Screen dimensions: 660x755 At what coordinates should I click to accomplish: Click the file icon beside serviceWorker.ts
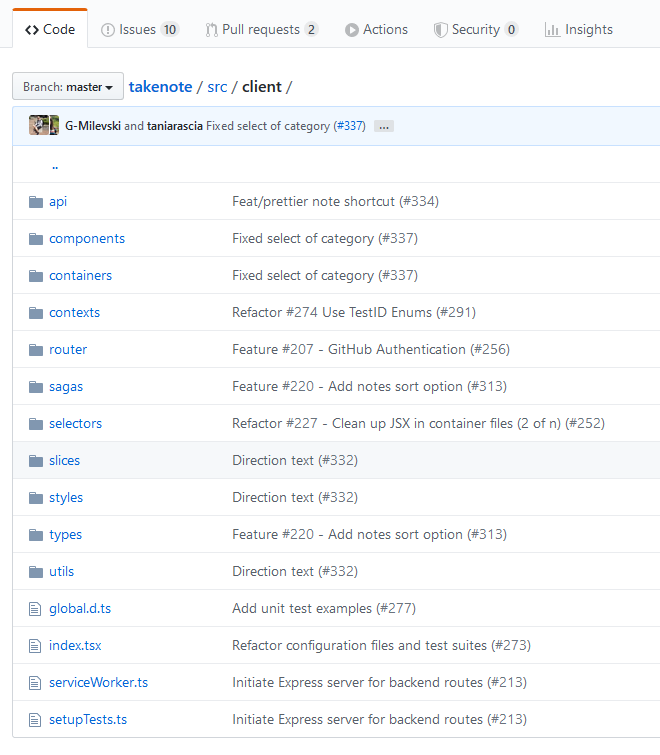click(x=36, y=683)
